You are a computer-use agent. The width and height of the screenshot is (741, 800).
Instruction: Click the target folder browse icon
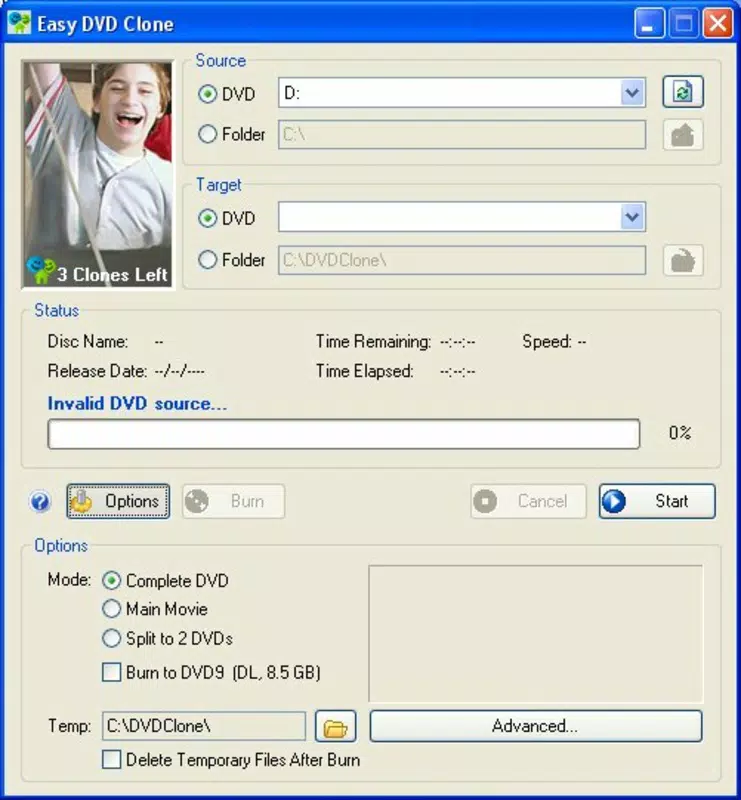[683, 260]
